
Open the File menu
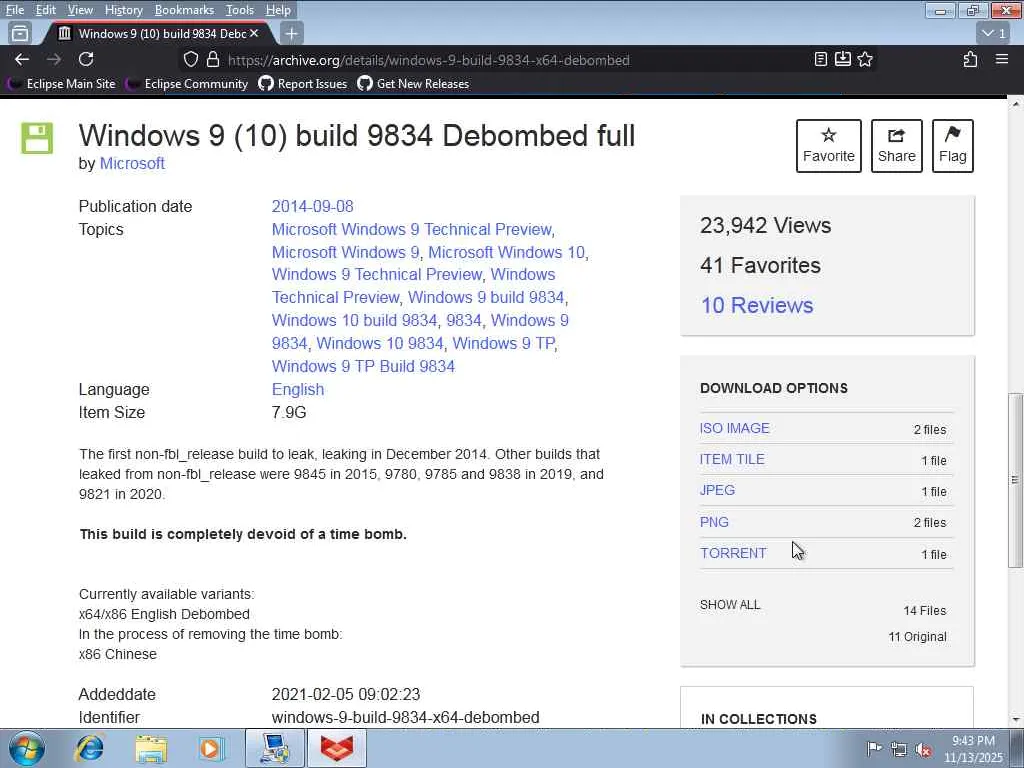[x=14, y=10]
